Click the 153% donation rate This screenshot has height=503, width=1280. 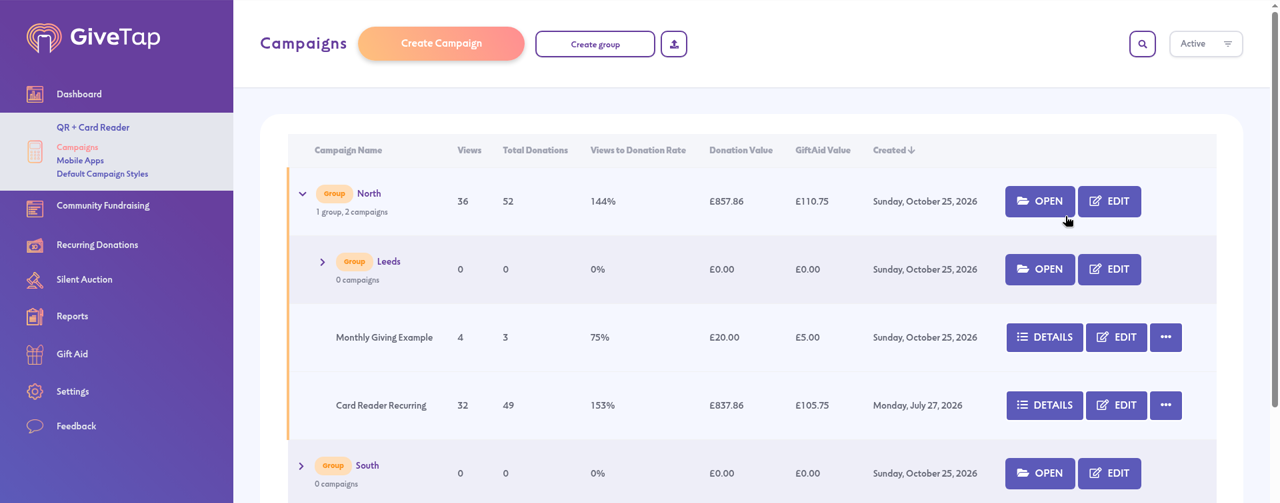click(603, 406)
